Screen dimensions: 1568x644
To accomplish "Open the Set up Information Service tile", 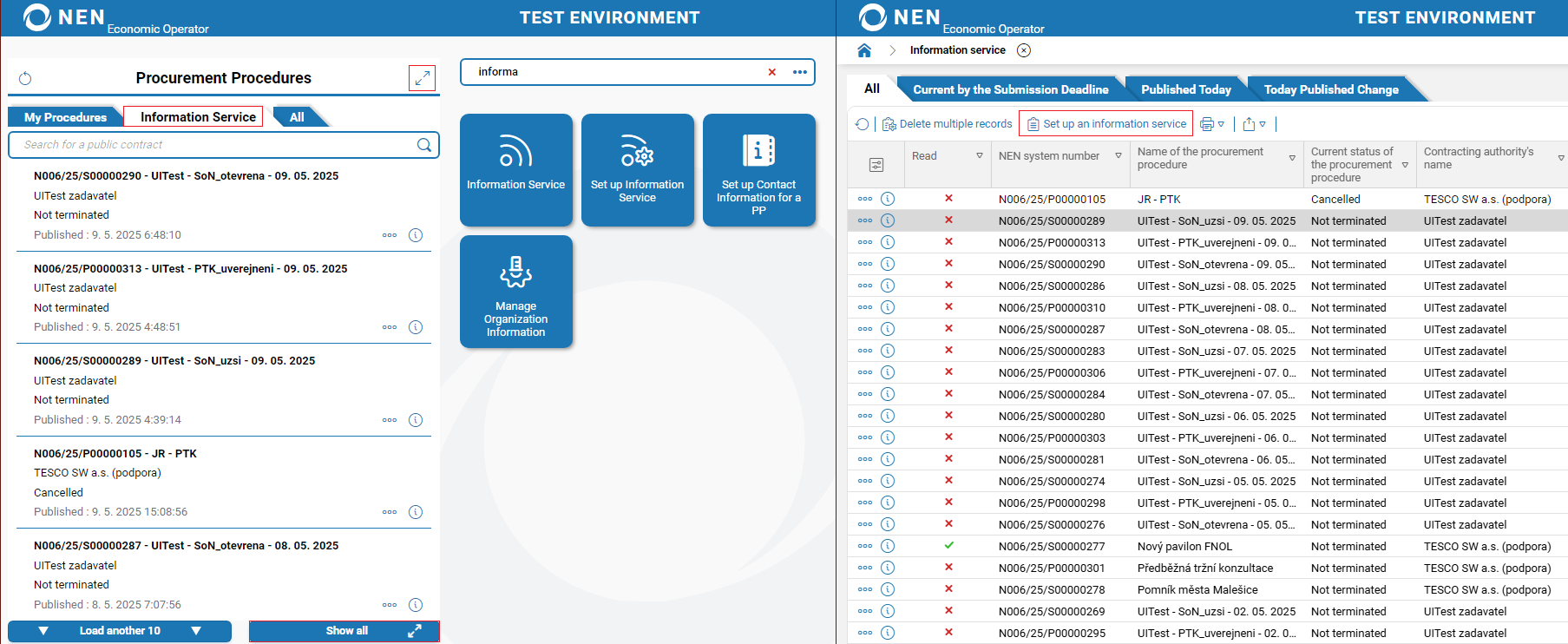I will pos(637,169).
